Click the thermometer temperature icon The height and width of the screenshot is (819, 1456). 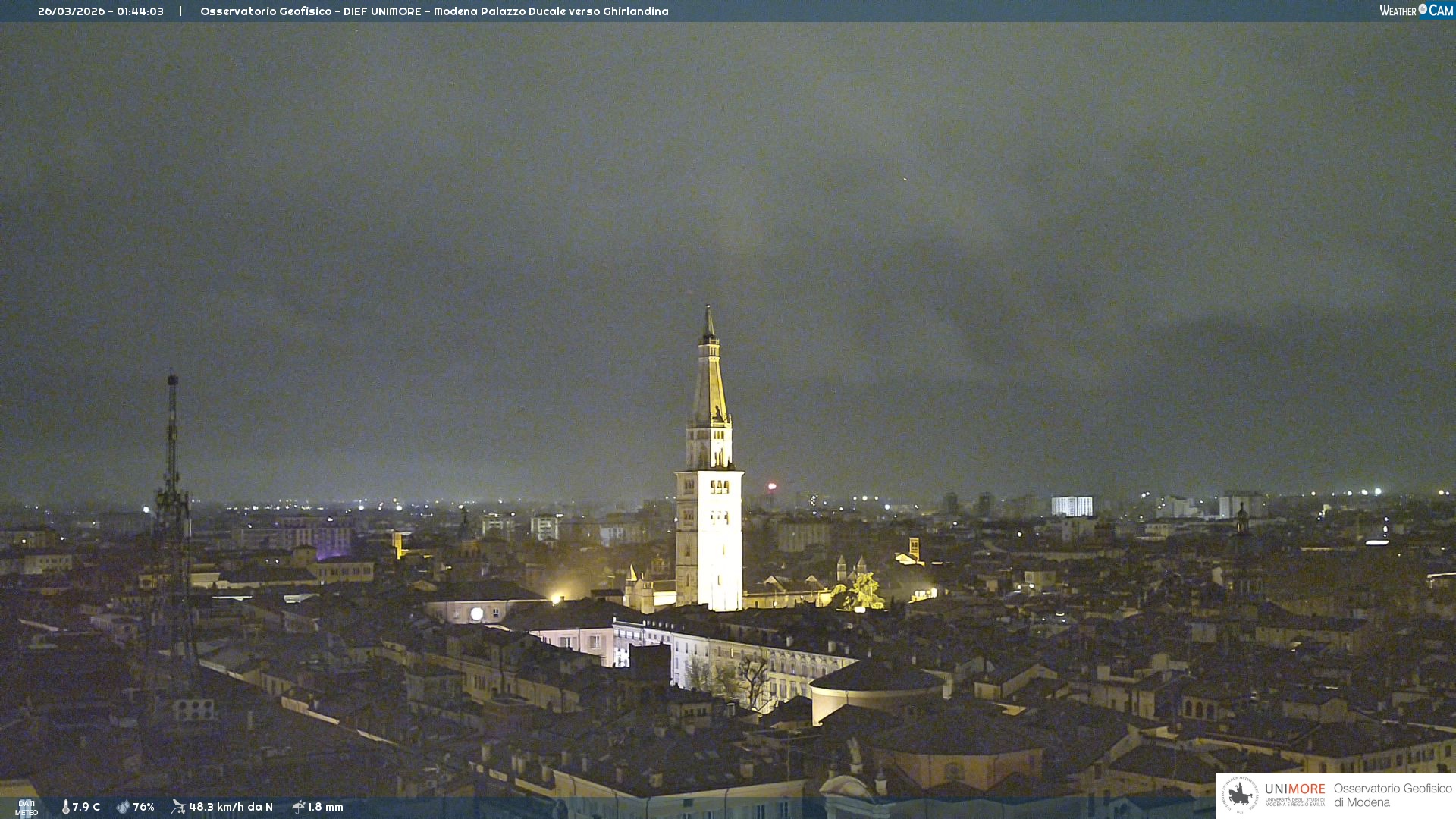point(65,807)
